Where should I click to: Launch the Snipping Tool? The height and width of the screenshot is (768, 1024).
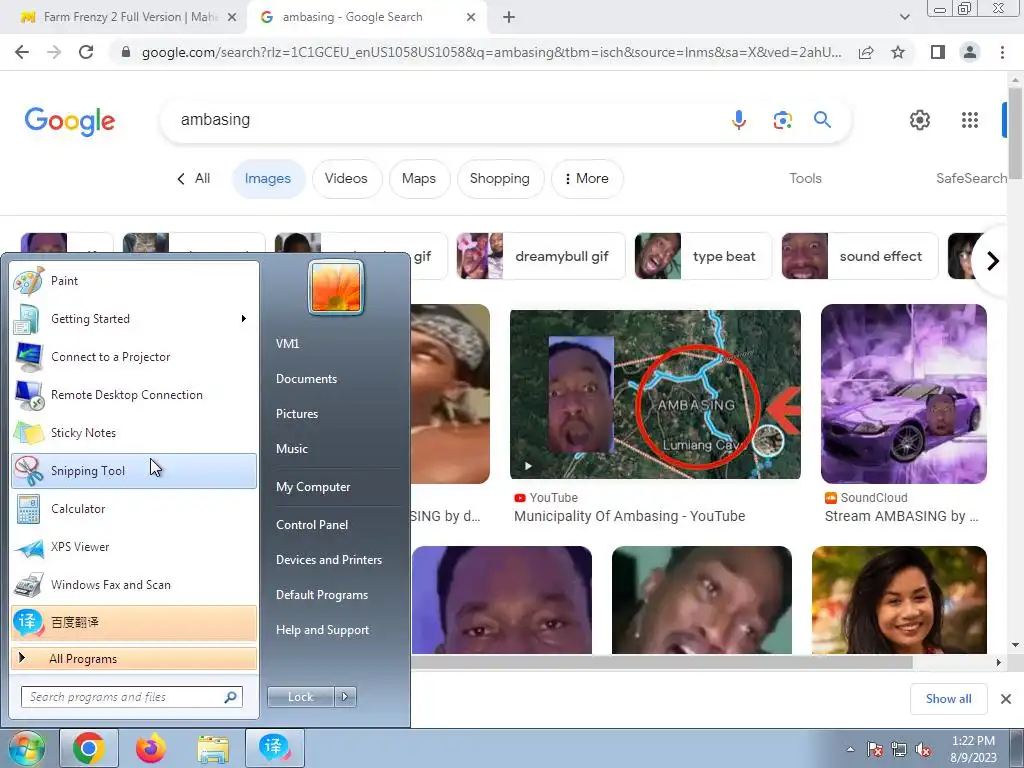134,471
